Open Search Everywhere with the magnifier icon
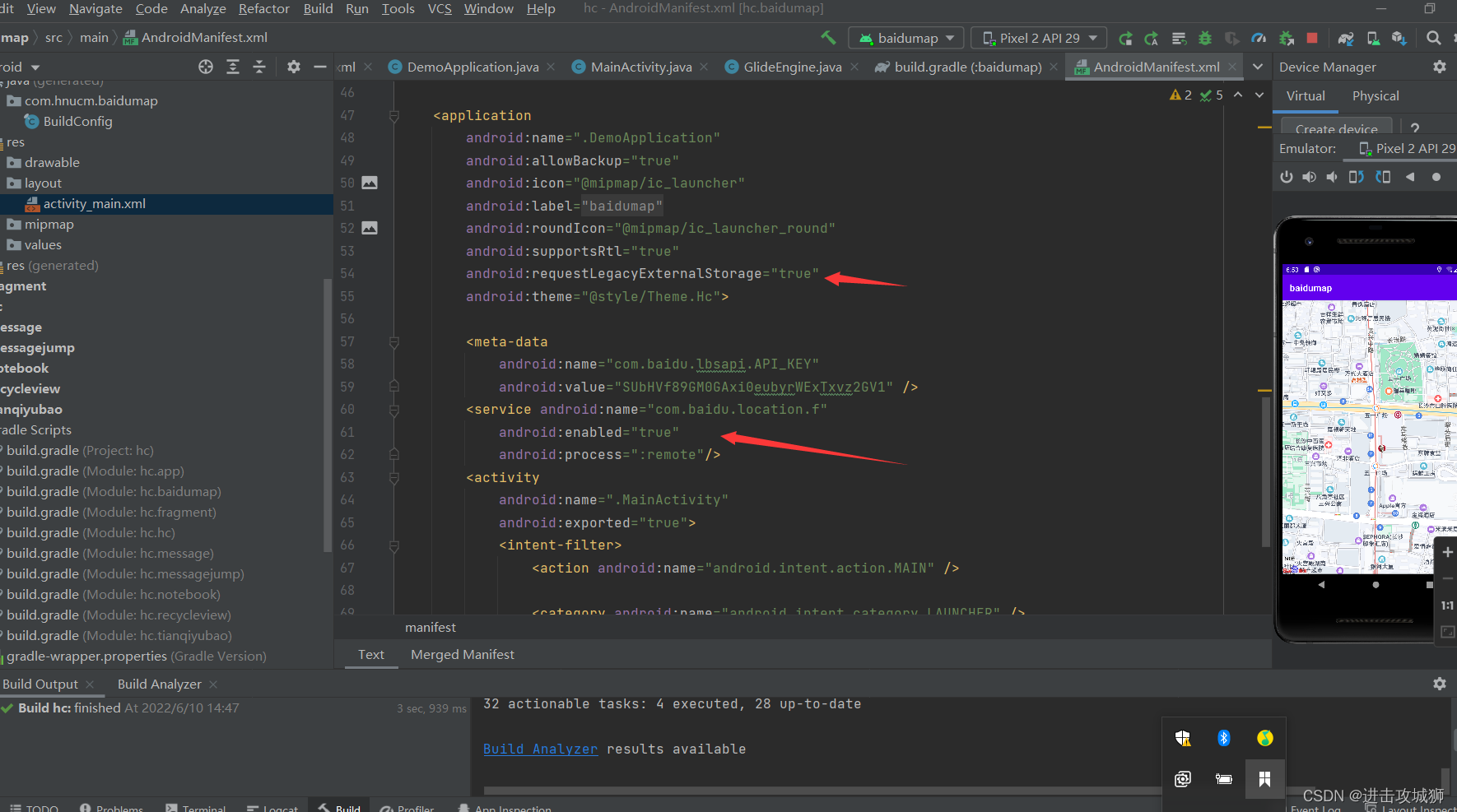This screenshot has width=1457, height=812. pos(1434,37)
